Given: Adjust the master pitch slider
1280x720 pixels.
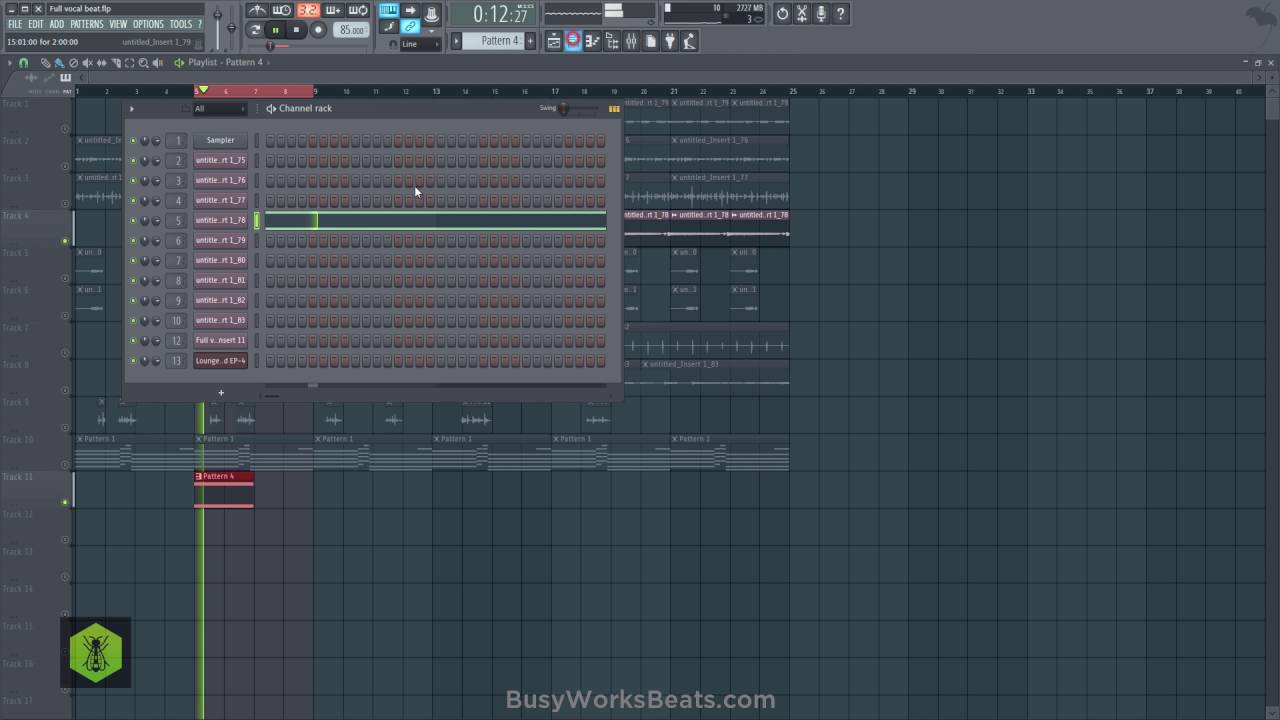Looking at the screenshot, I should pos(233,26).
